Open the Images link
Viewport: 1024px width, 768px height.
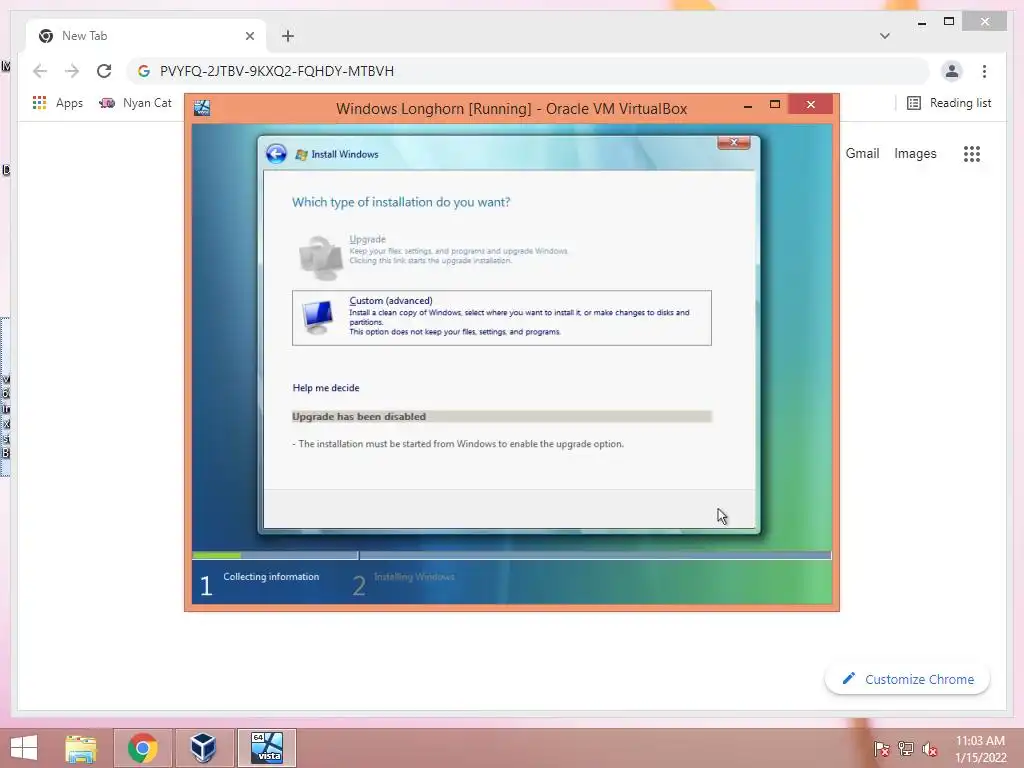pyautogui.click(x=915, y=153)
